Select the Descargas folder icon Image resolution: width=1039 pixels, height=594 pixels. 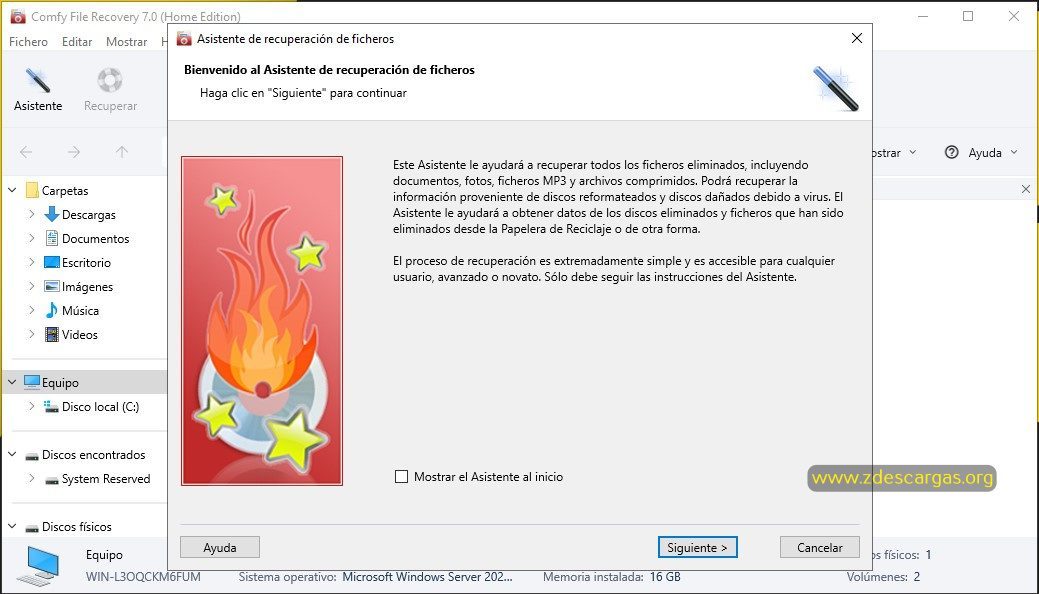(x=52, y=214)
